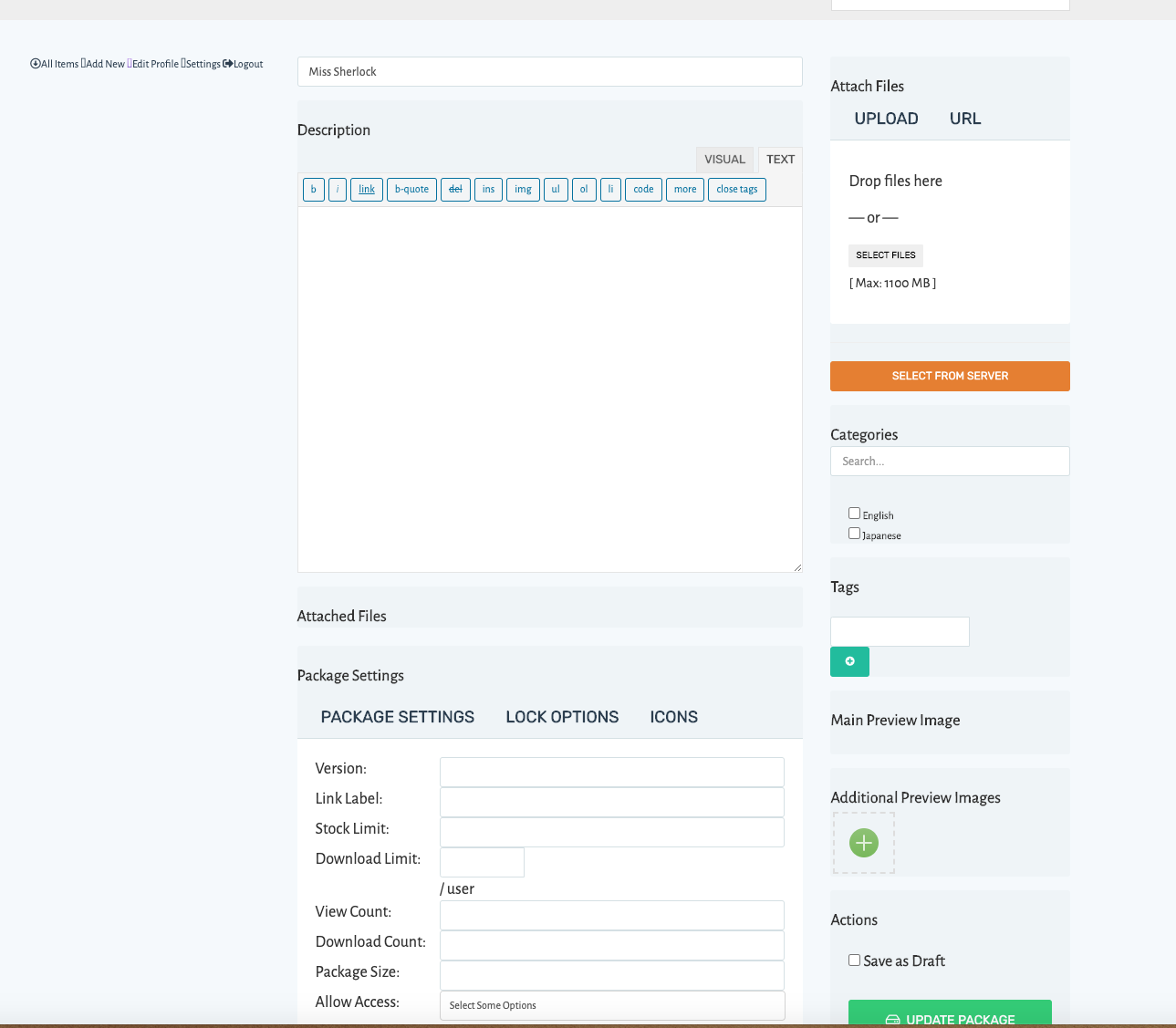Viewport: 1176px width, 1028px height.
Task: Switch editor to Visual tab
Action: point(724,160)
